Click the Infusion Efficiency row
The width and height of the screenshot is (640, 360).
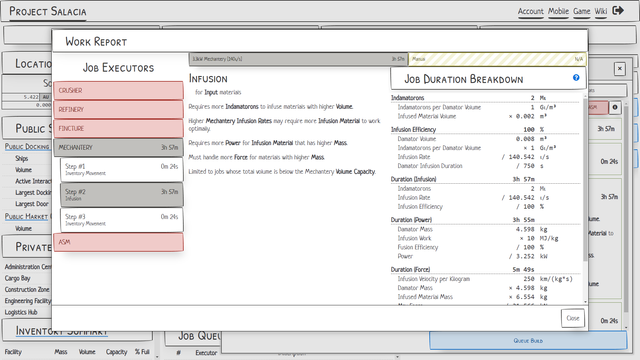[x=485, y=129]
